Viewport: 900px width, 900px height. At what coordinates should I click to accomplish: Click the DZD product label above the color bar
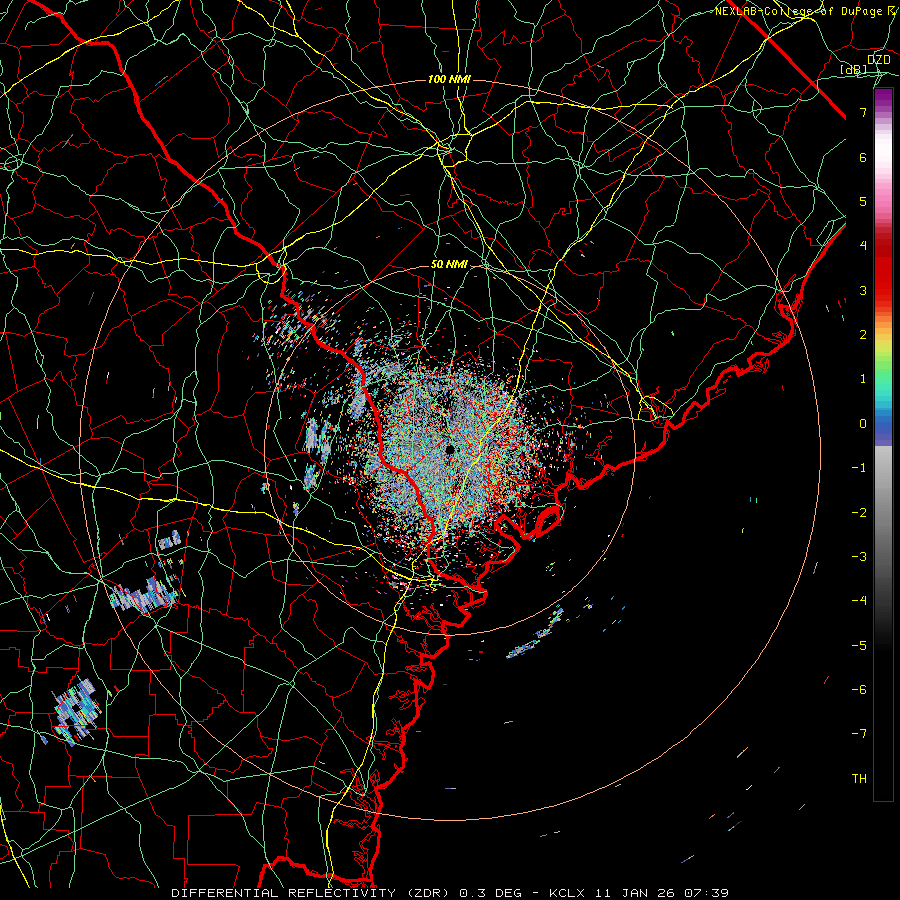point(878,60)
